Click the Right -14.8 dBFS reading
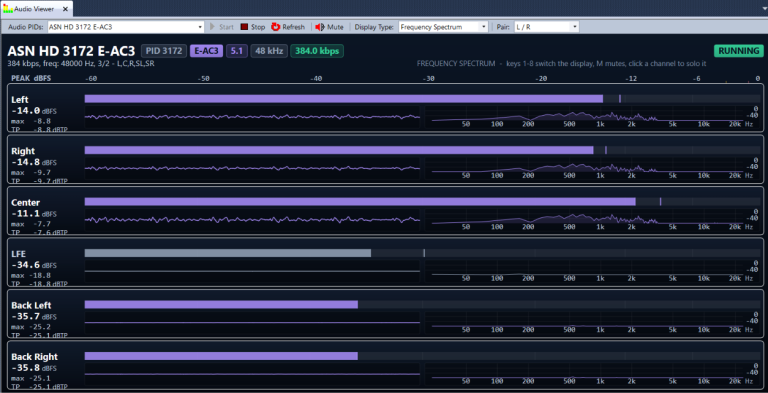768x393 pixels. pos(33,163)
